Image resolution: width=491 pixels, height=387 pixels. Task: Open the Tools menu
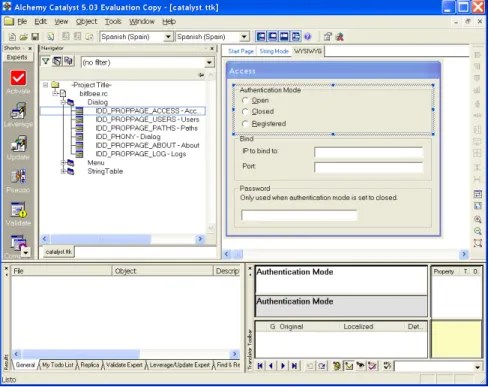click(x=113, y=22)
